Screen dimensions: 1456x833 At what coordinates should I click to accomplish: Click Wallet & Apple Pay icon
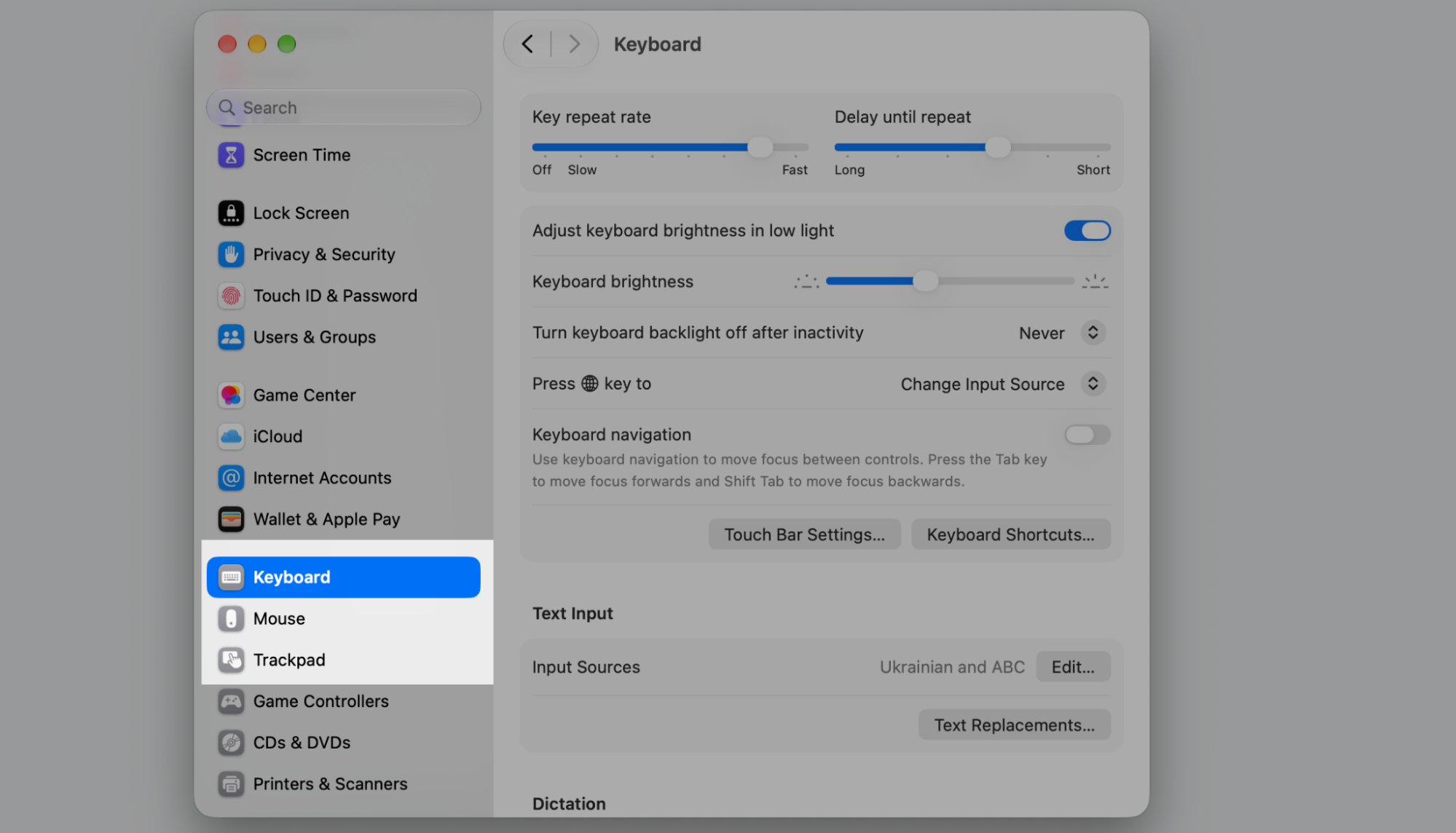pyautogui.click(x=231, y=519)
